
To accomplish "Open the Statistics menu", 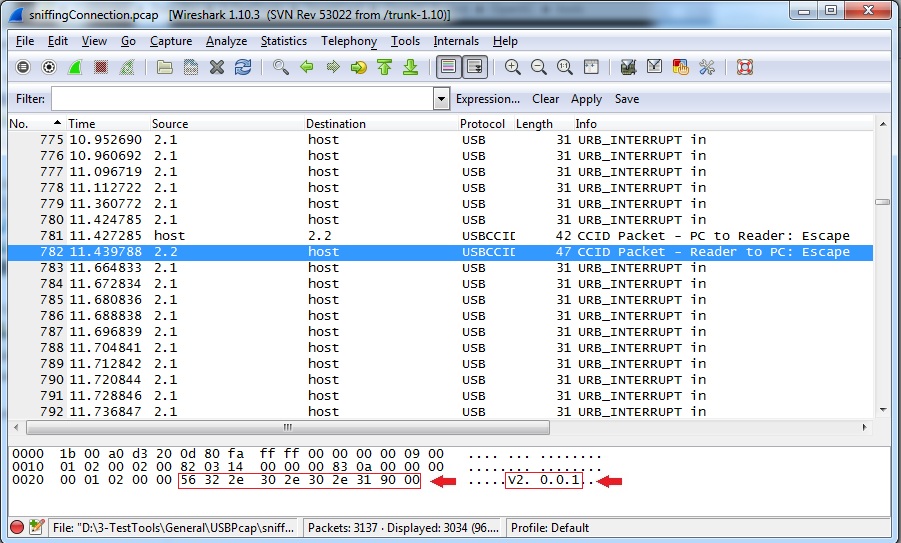I will click(x=284, y=41).
